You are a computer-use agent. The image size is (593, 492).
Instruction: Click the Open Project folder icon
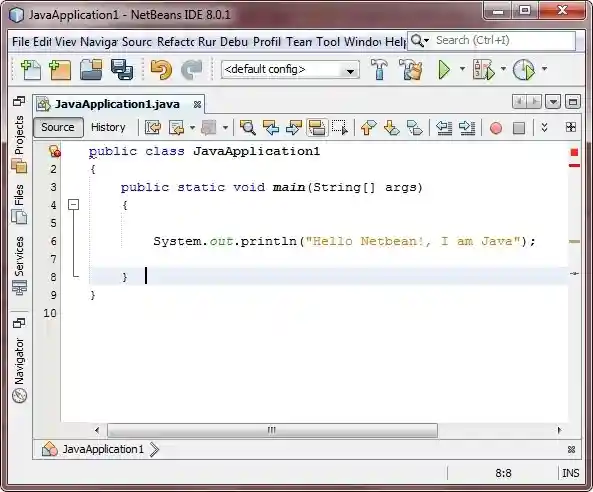pos(91,70)
